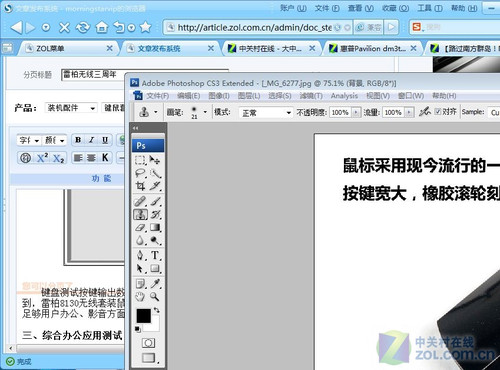
Task: Choose the Notes tool in Photoshop
Action: [x=140, y=284]
